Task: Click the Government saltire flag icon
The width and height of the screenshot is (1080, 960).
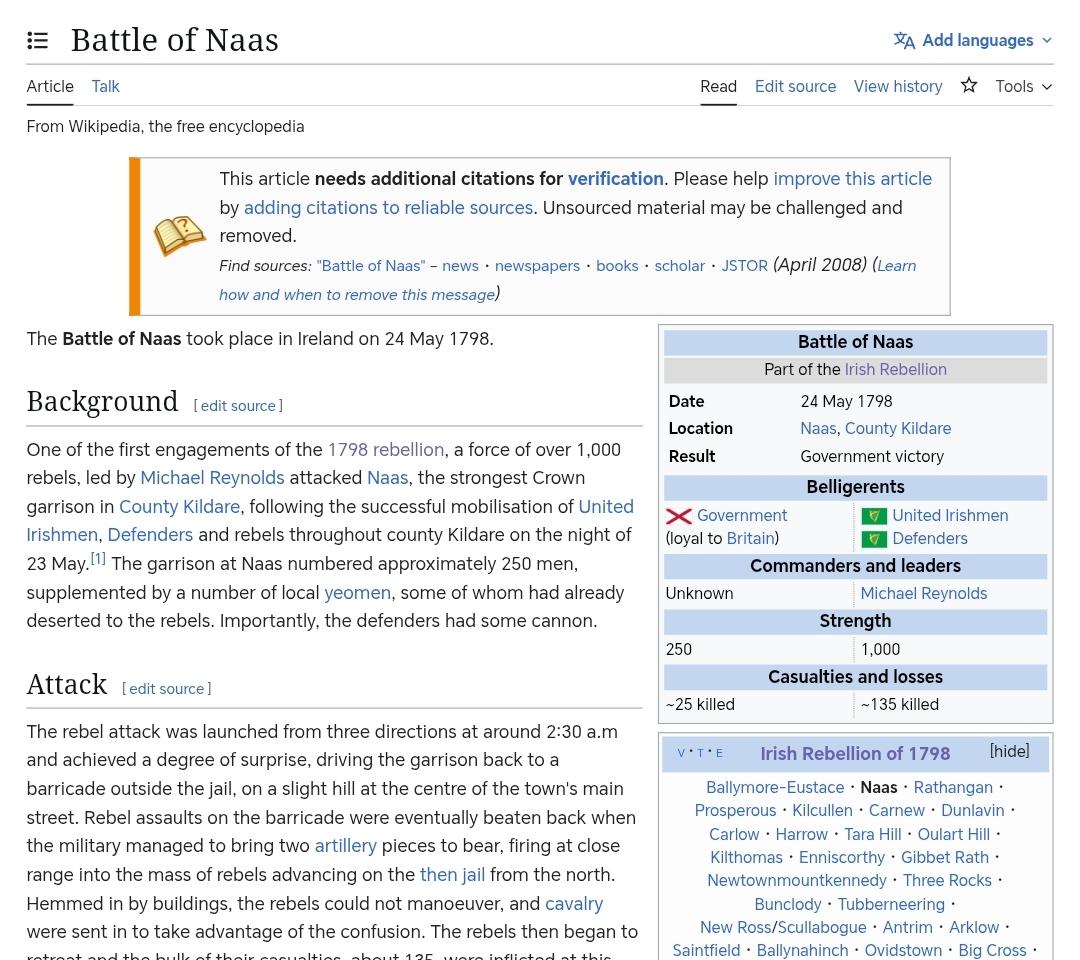Action: coord(679,516)
